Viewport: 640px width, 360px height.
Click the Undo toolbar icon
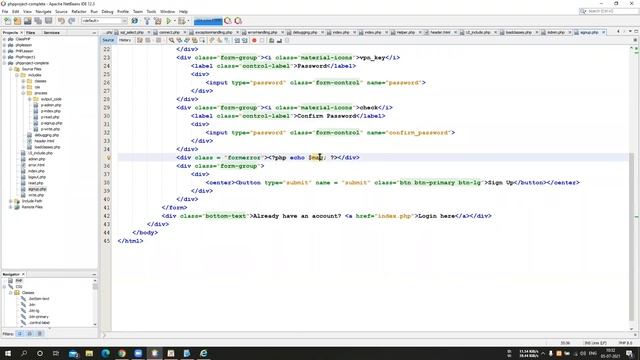pos(61,21)
